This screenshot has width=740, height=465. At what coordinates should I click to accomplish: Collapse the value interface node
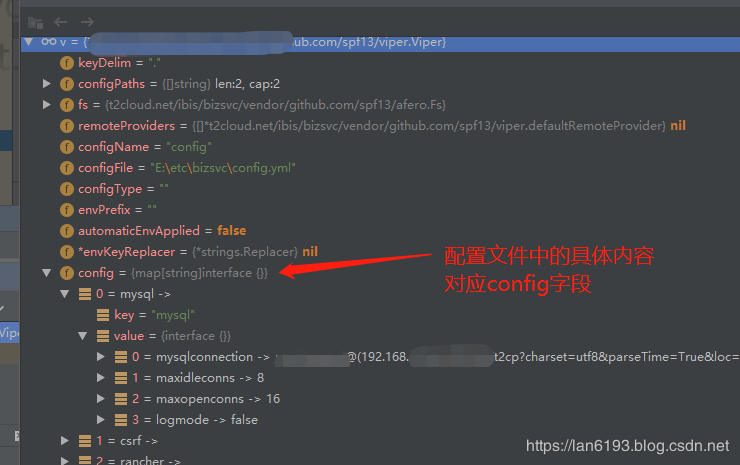[83, 336]
